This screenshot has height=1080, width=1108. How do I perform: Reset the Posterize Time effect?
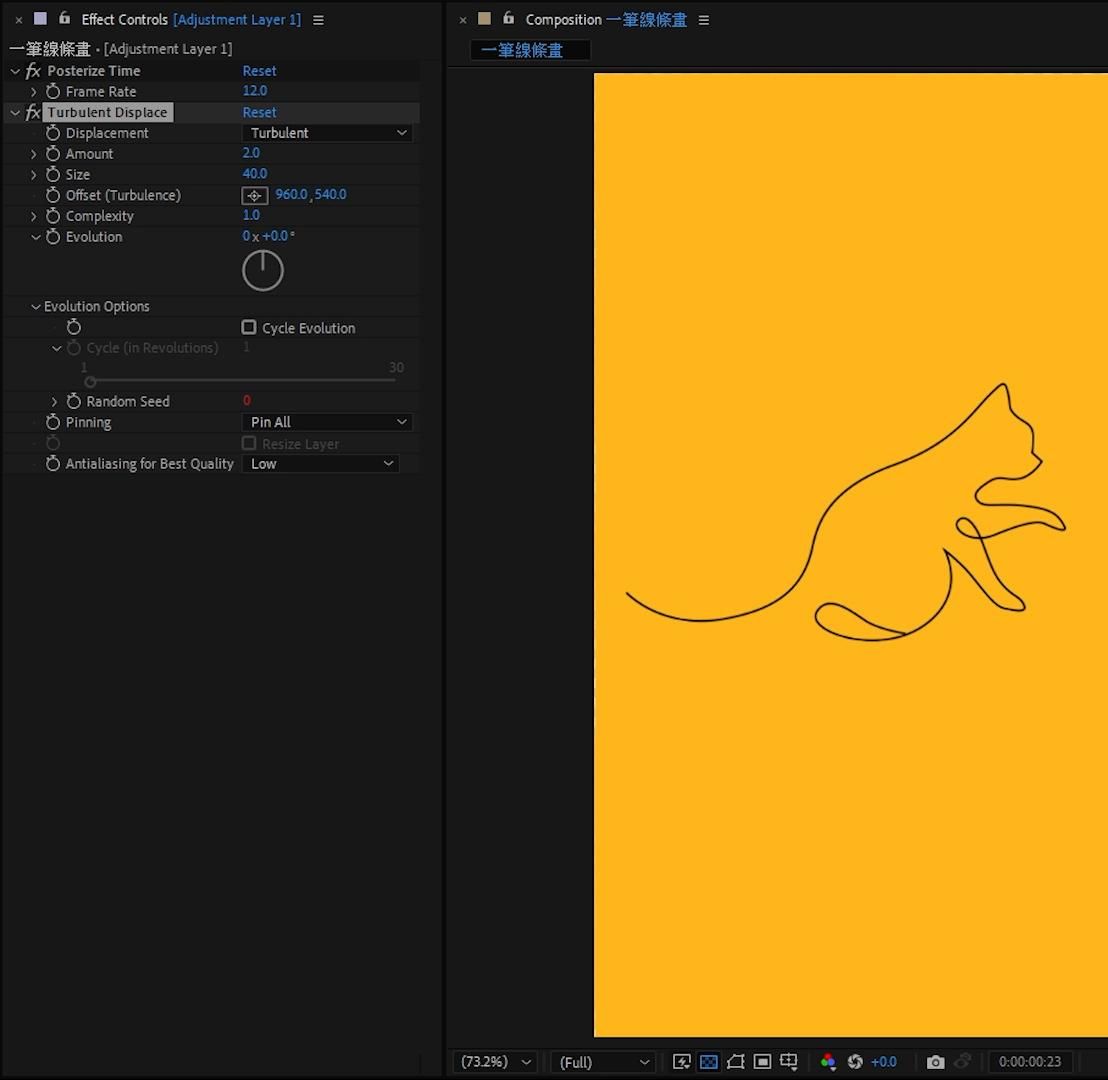259,71
